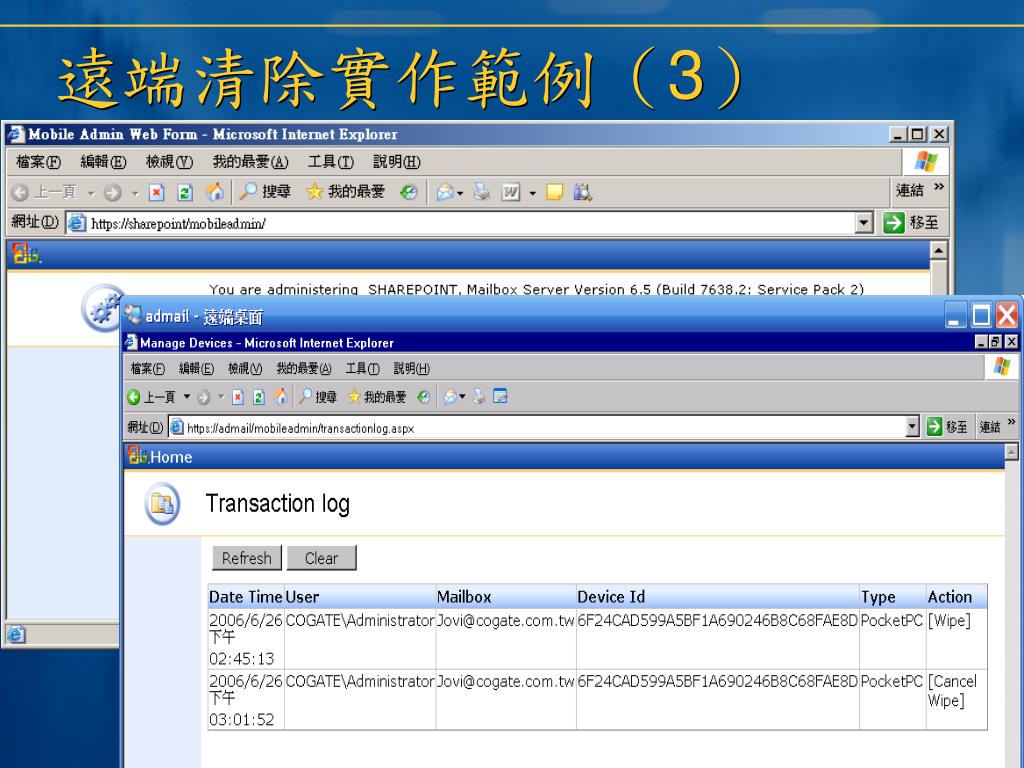Click Forward arrow in Manage Devices window toolbar
The image size is (1024, 768).
tap(203, 397)
